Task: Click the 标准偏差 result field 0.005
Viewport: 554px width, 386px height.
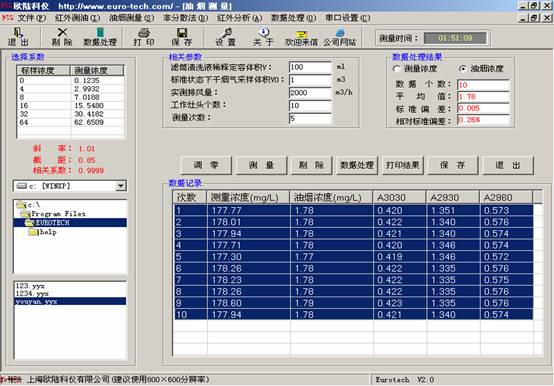Action: click(483, 108)
